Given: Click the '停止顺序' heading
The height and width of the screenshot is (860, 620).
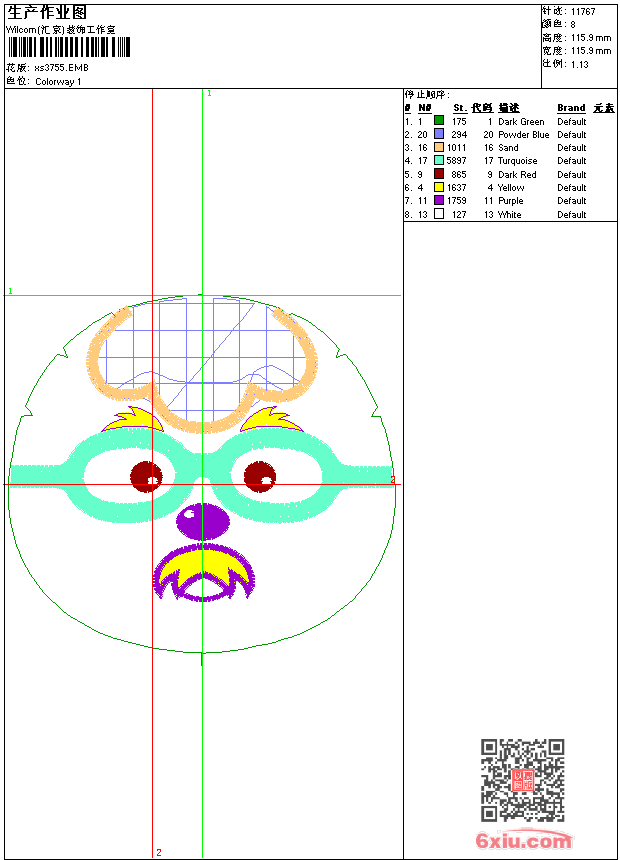Looking at the screenshot, I should [x=427, y=95].
